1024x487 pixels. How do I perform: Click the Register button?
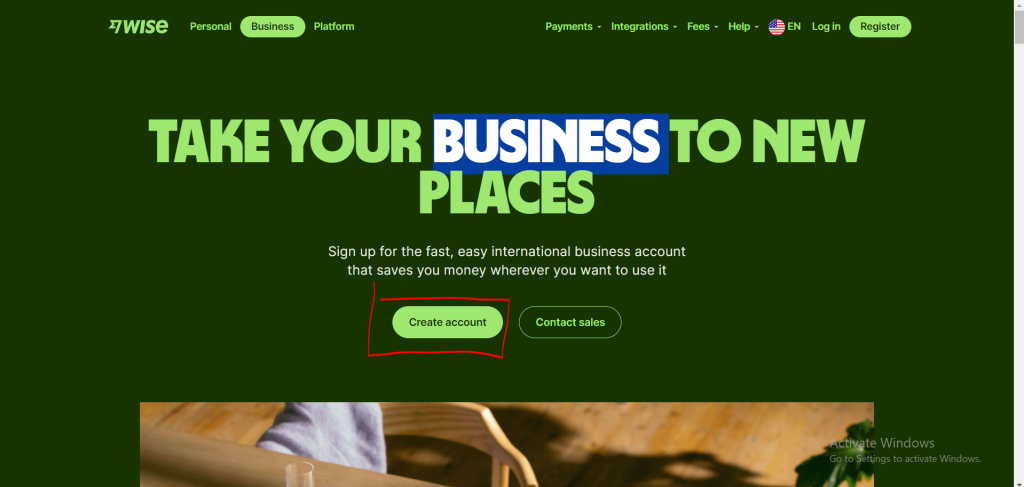880,27
